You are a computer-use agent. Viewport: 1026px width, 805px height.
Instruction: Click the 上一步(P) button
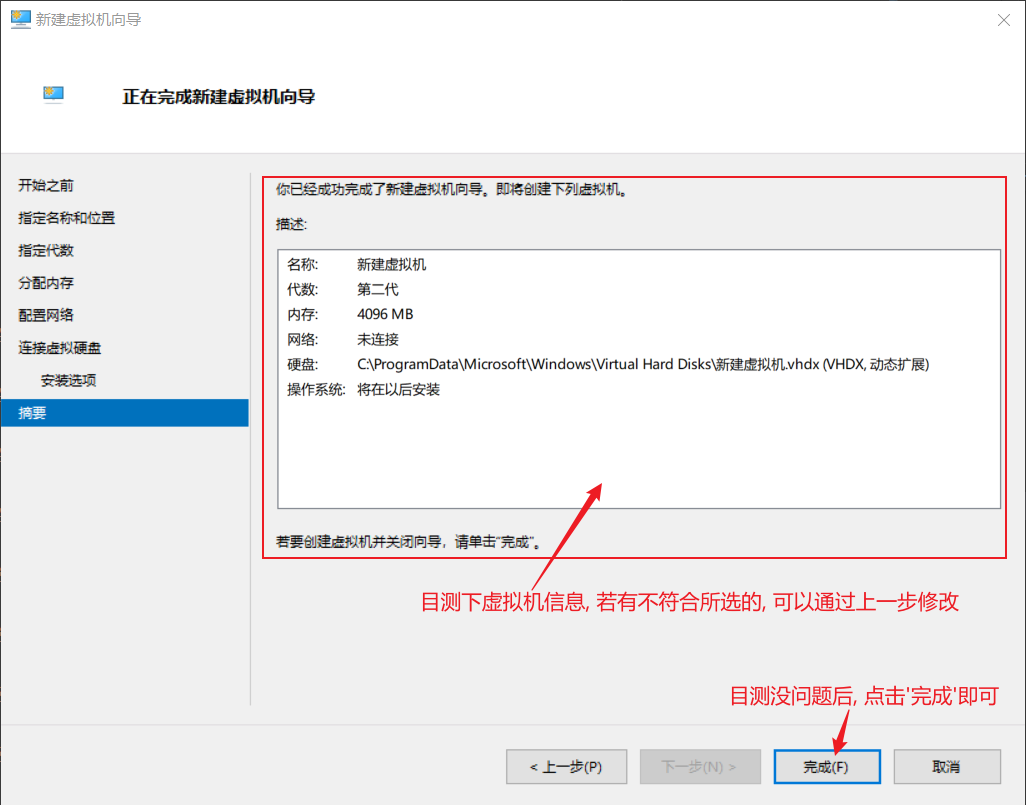coord(567,767)
